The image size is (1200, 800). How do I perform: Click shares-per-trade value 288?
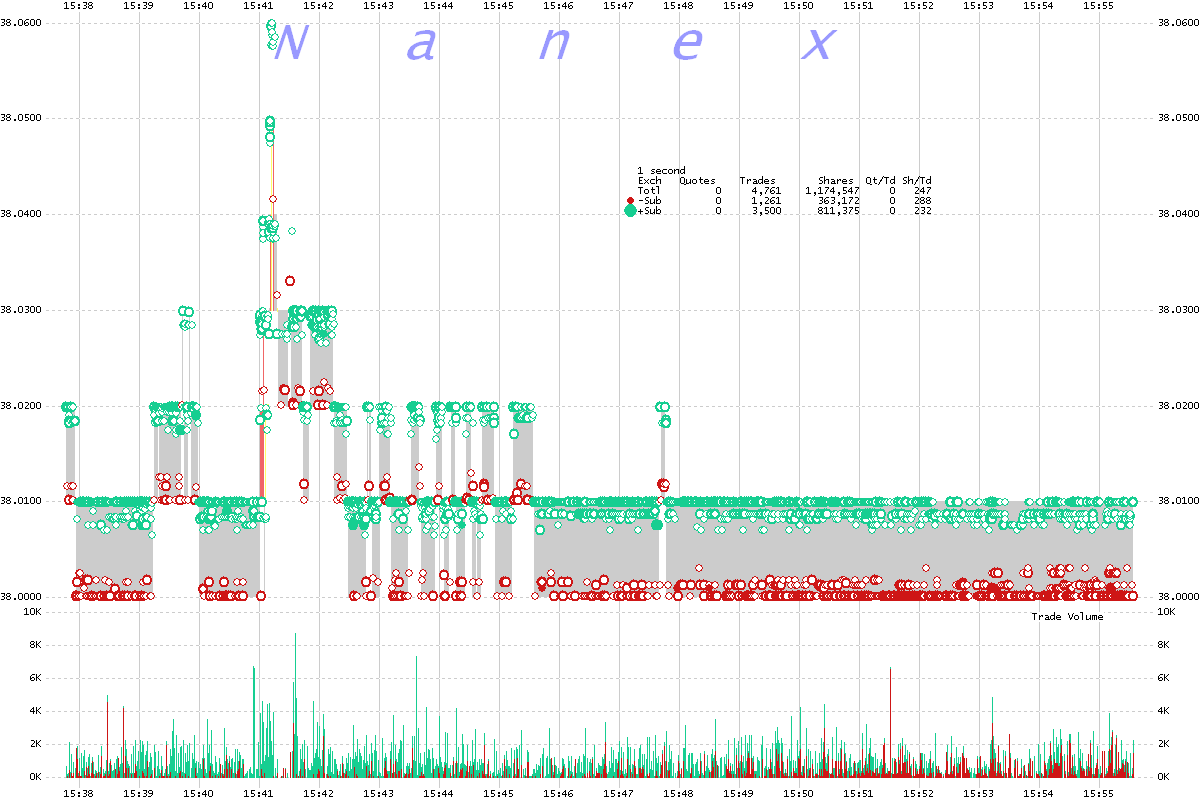click(x=922, y=201)
